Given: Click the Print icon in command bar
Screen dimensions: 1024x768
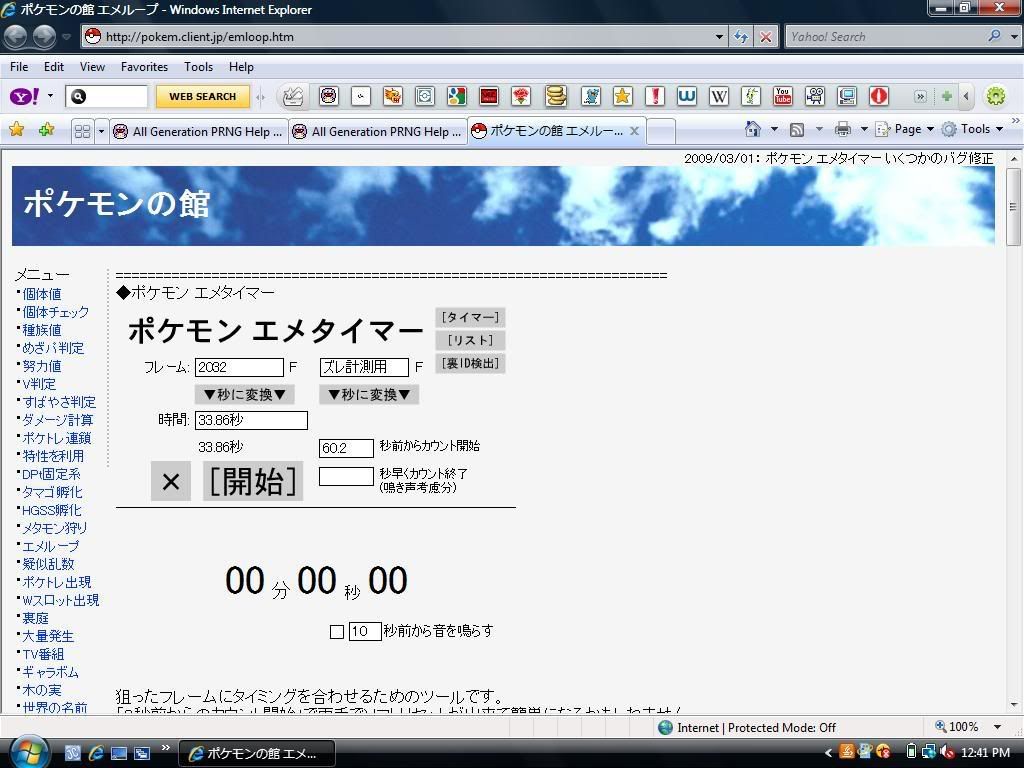Looking at the screenshot, I should [x=842, y=129].
